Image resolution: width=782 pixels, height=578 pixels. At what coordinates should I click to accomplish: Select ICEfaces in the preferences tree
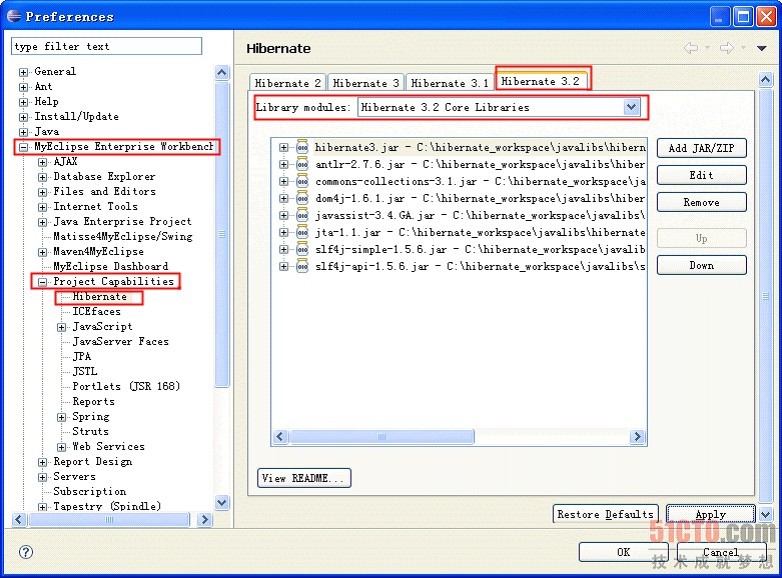96,312
